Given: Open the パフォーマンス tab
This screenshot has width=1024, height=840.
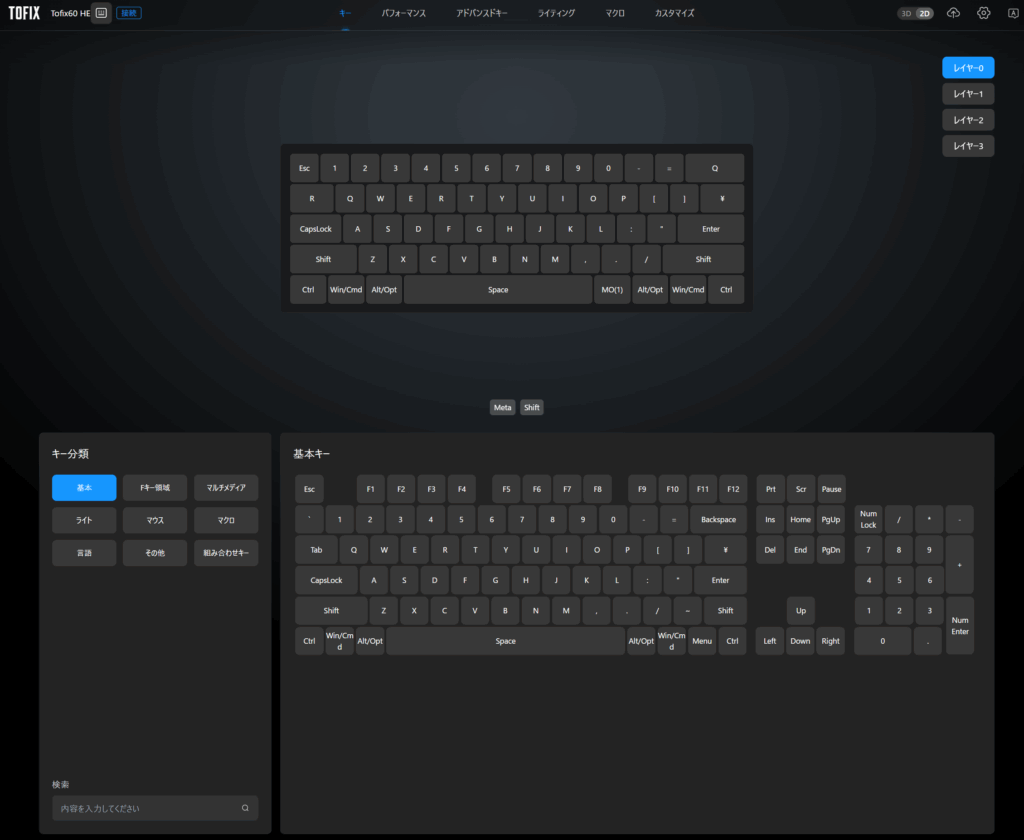Looking at the screenshot, I should (404, 14).
